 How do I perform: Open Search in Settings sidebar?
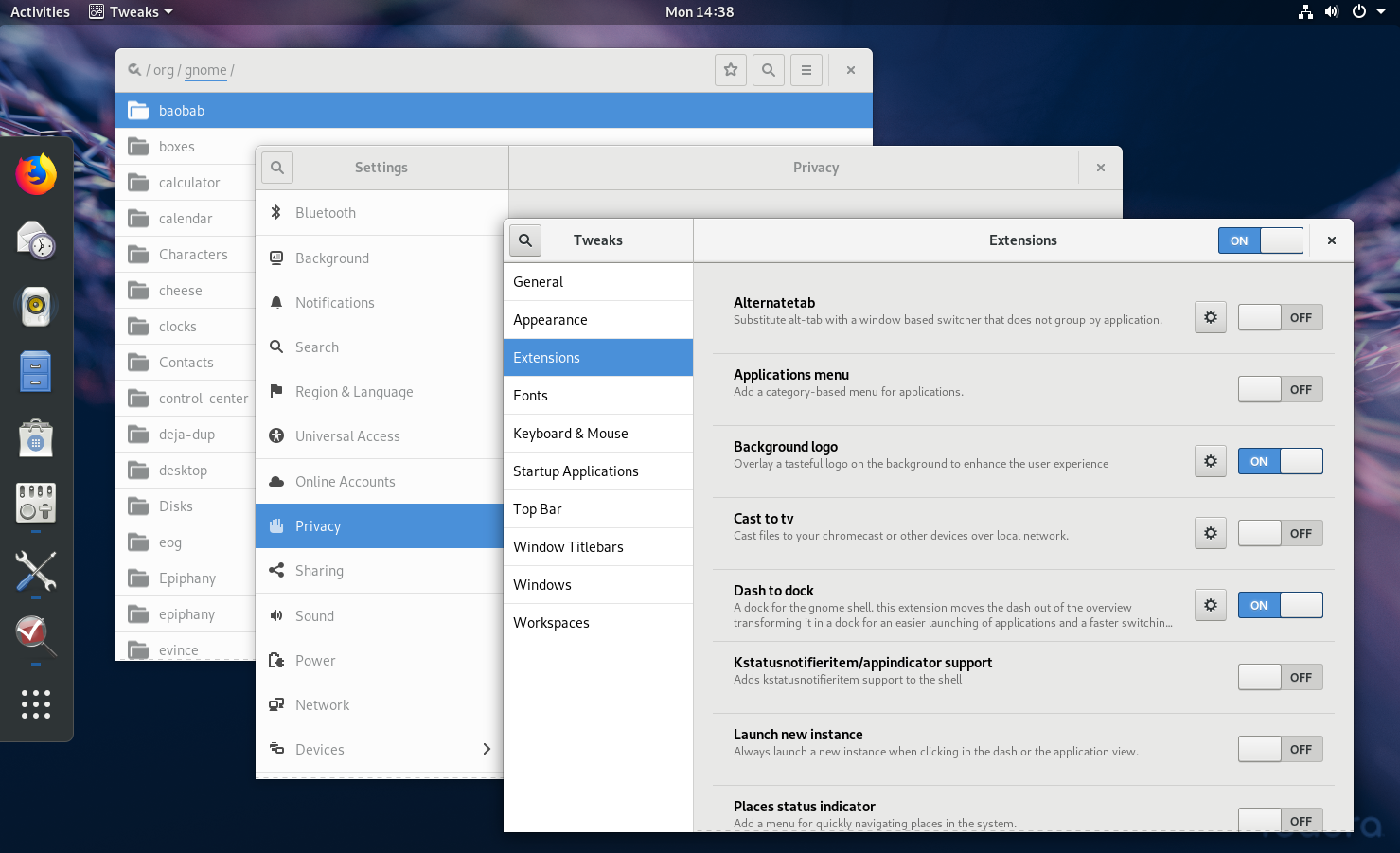pos(380,347)
